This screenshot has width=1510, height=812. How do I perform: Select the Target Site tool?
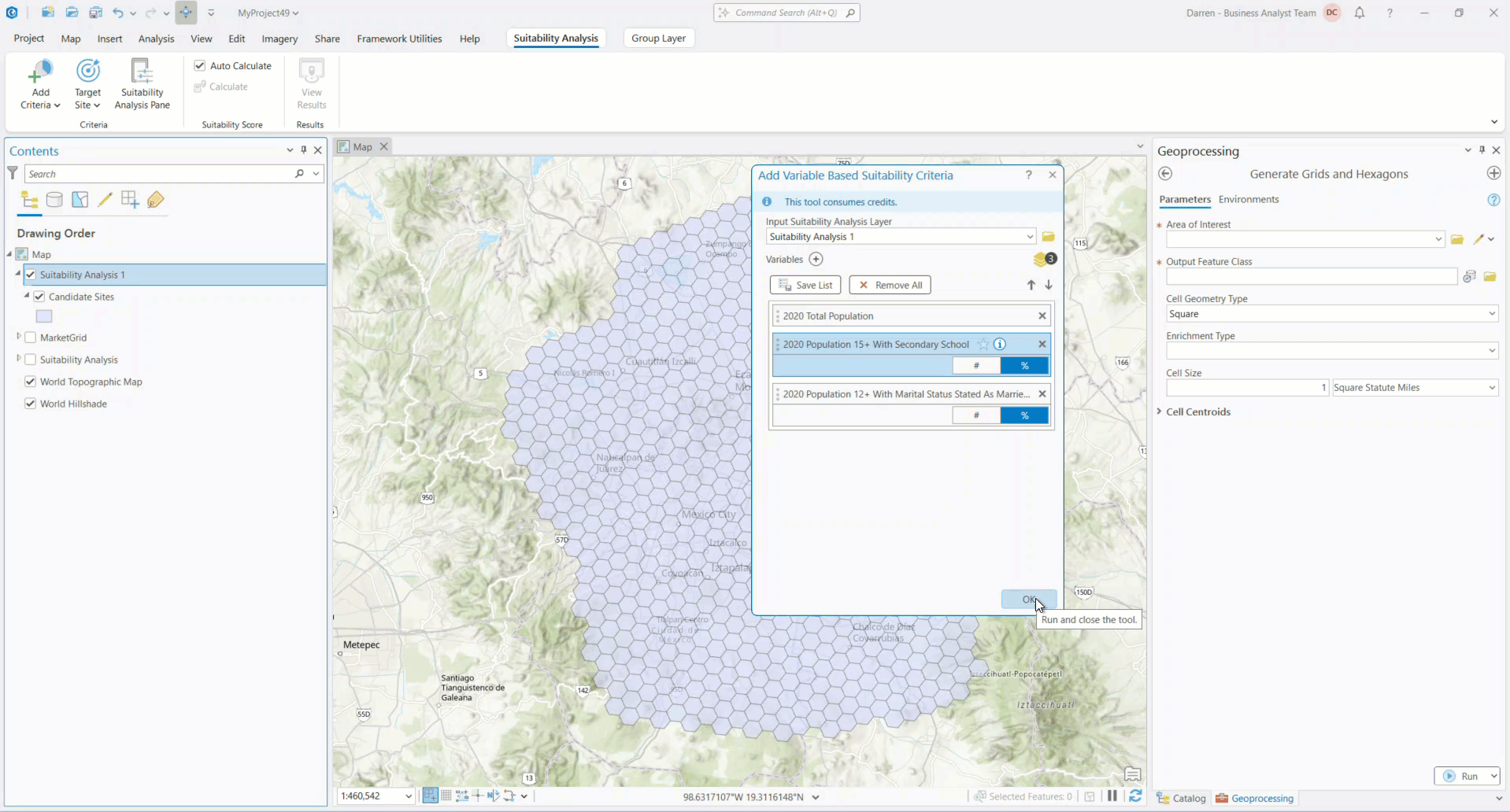[87, 83]
